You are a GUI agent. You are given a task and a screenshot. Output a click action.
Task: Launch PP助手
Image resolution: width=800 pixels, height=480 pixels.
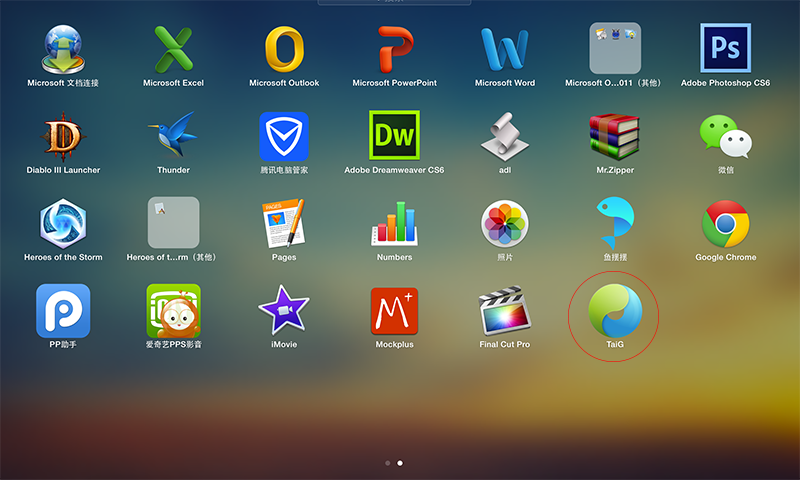(x=63, y=311)
